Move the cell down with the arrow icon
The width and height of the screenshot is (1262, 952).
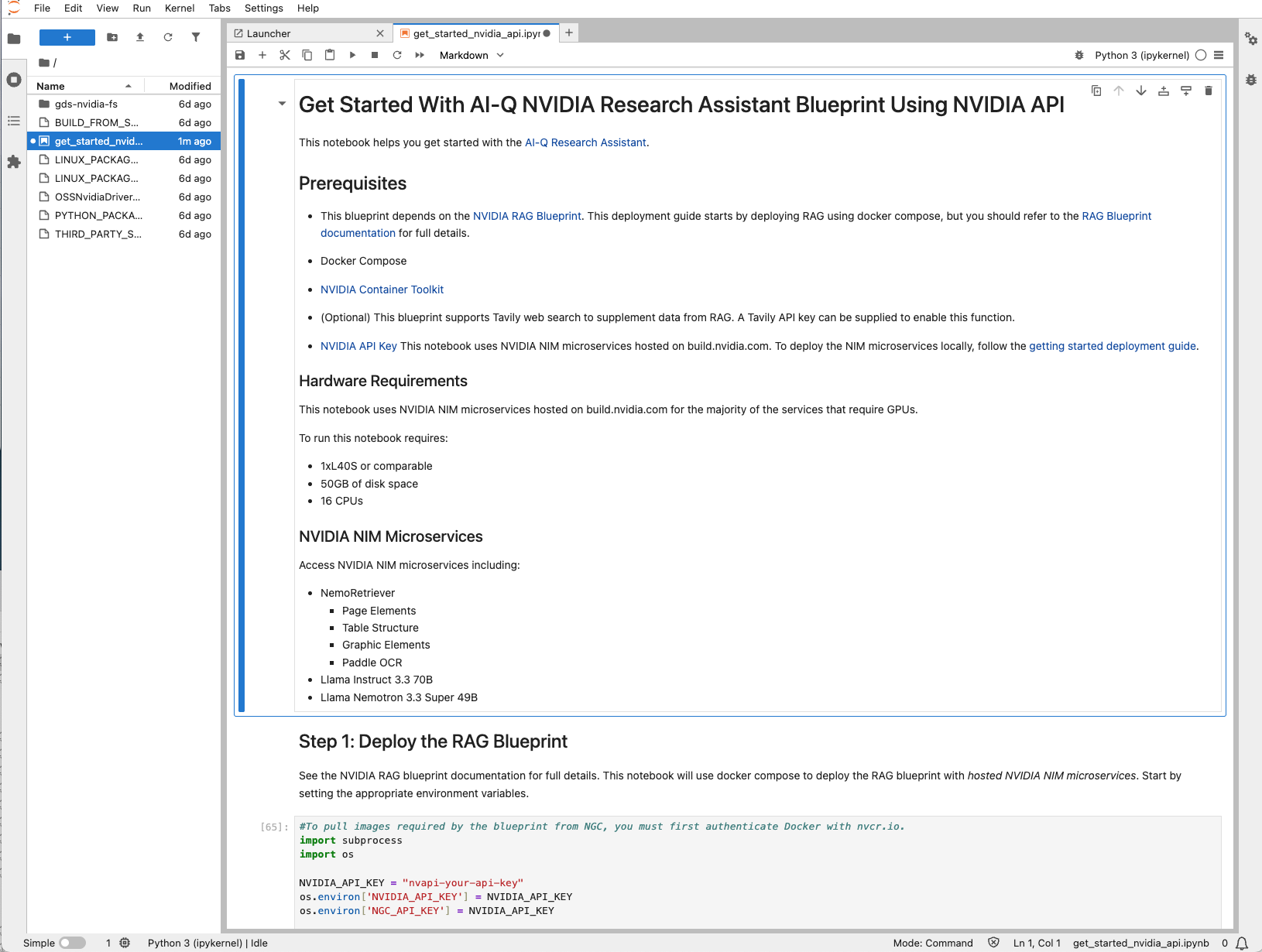(x=1140, y=91)
